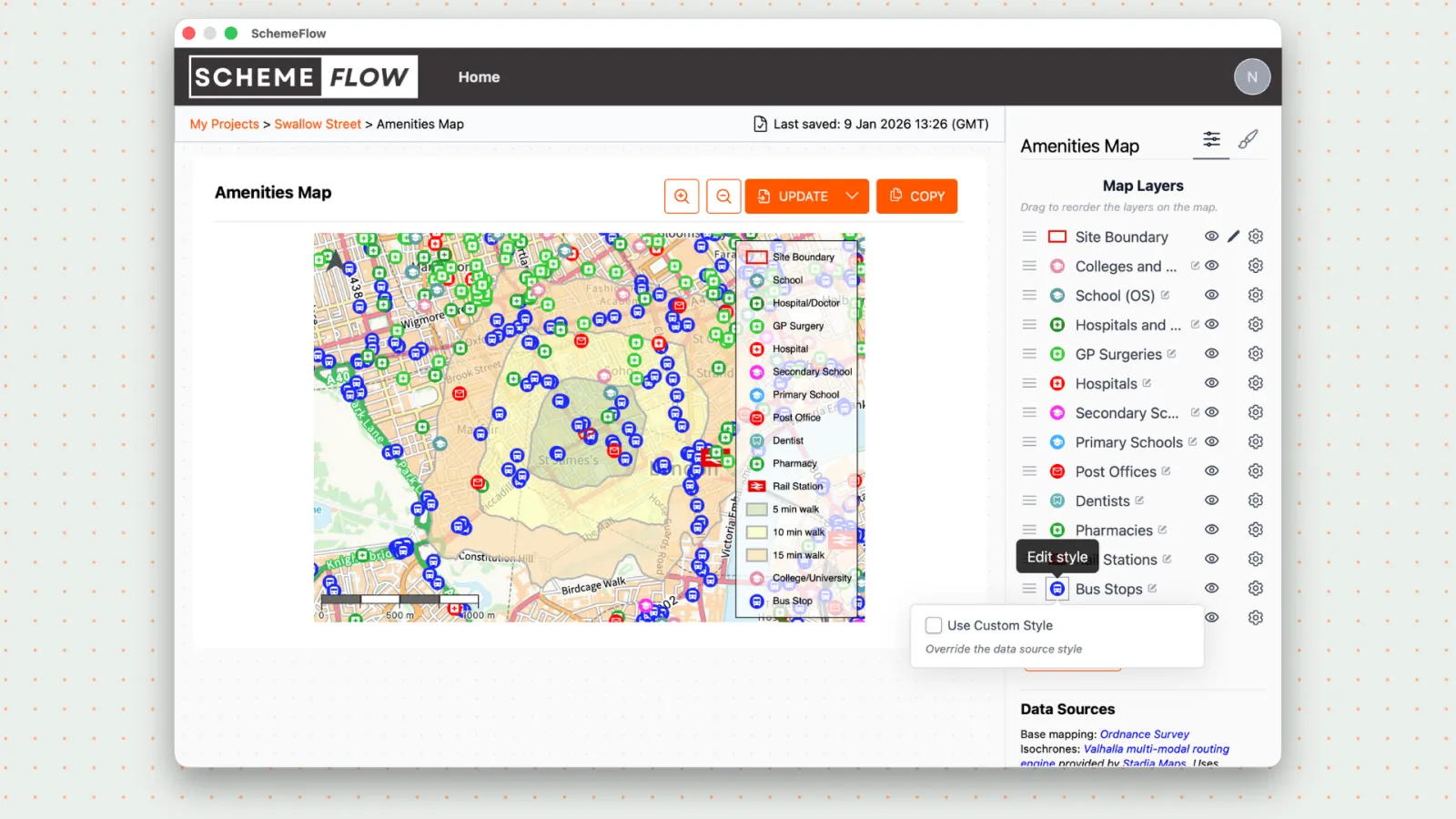This screenshot has height=819, width=1456.
Task: Hide the Secondary Sc... layer
Action: 1211,412
